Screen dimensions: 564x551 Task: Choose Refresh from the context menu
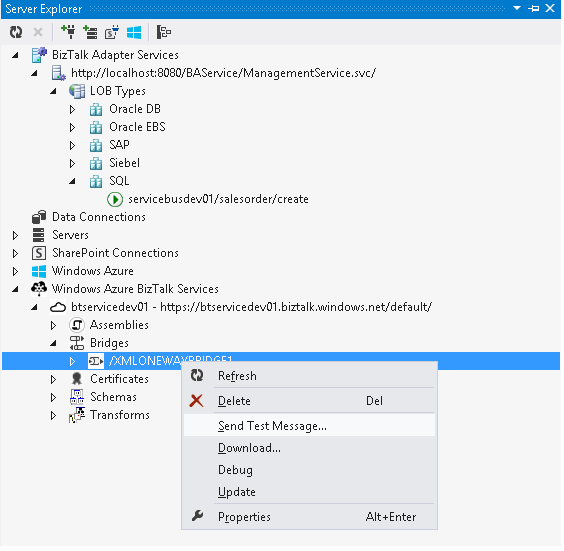[x=310, y=376]
